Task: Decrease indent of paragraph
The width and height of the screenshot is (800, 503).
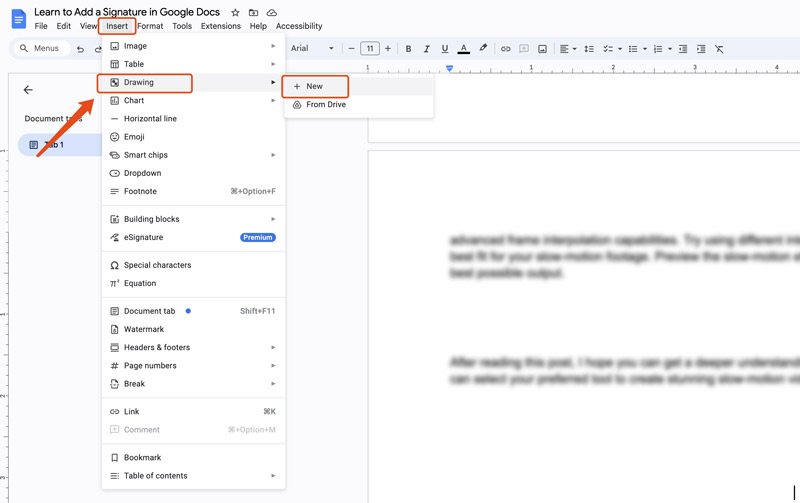Action: pyautogui.click(x=683, y=49)
